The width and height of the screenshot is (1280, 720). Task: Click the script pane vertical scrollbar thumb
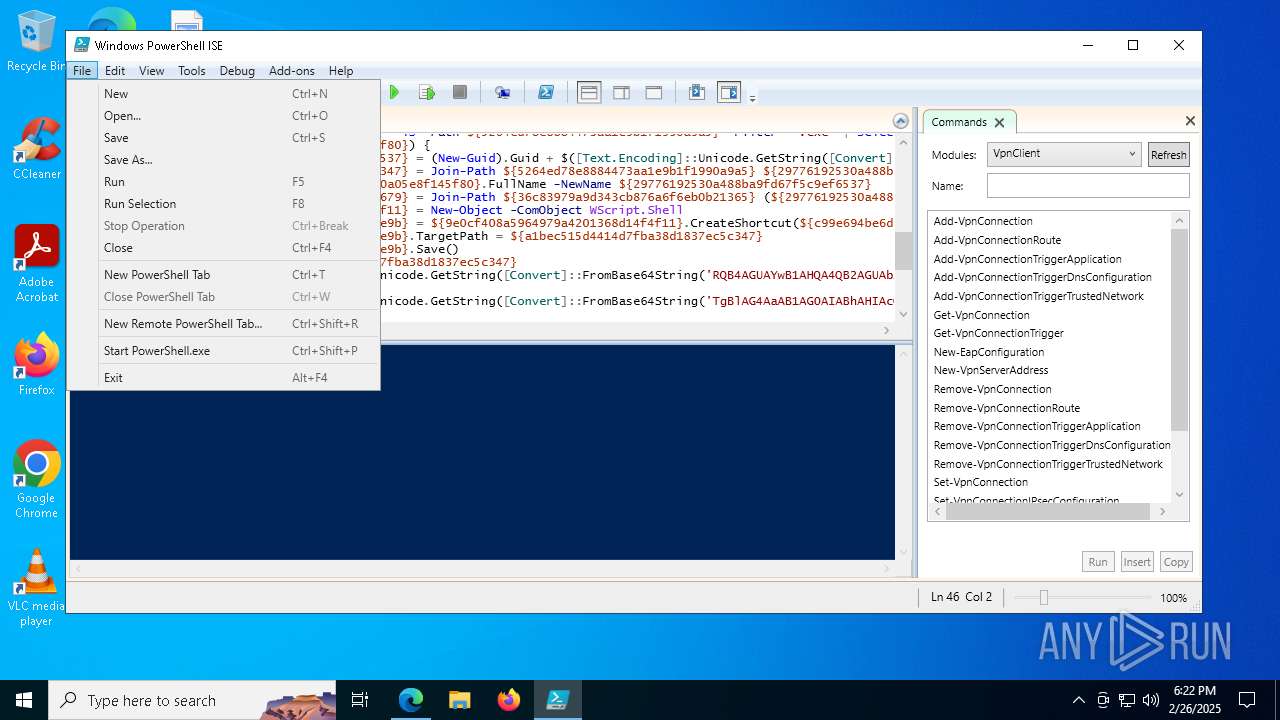903,251
